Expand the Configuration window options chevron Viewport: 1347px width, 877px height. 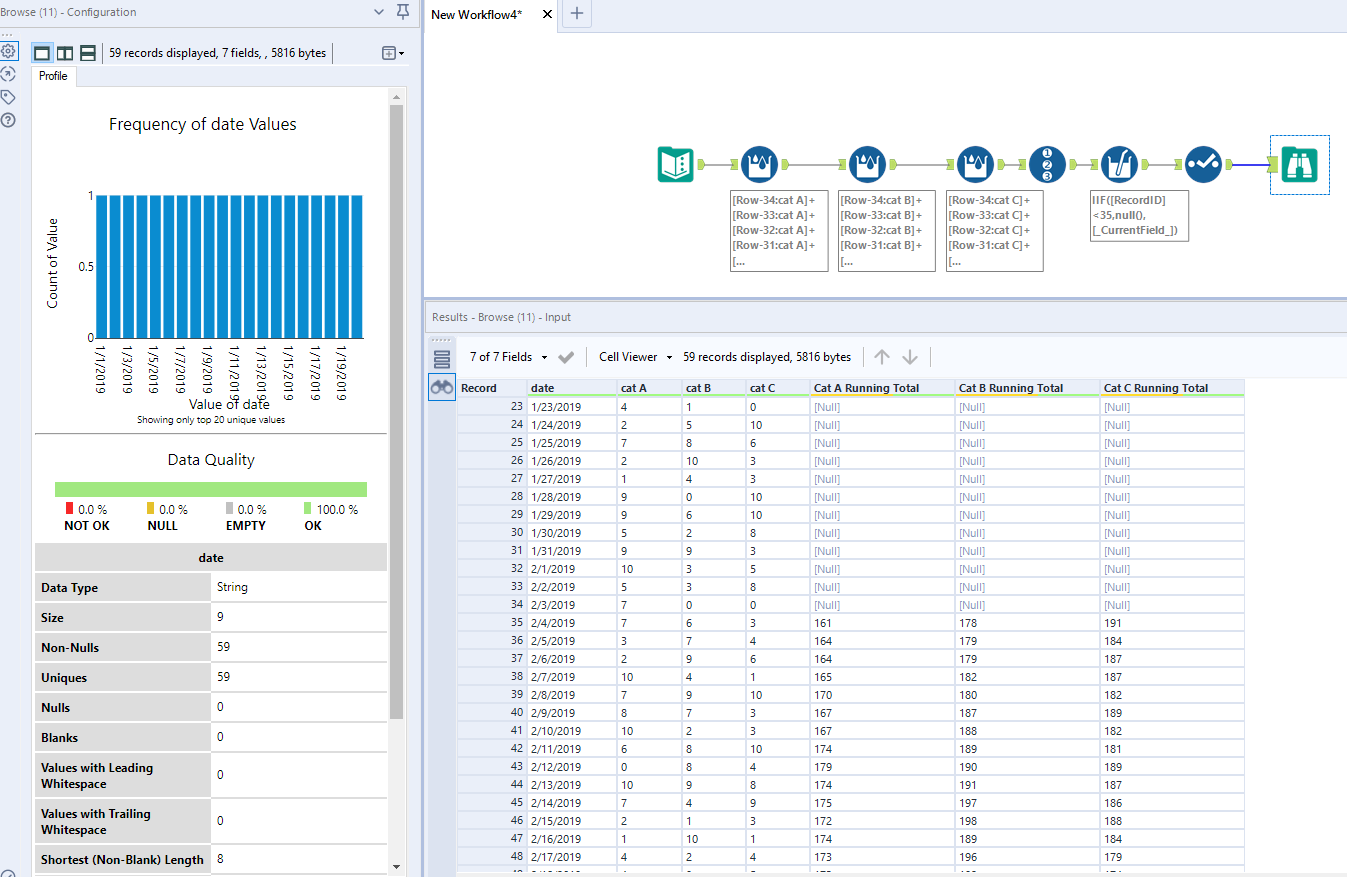pos(379,12)
